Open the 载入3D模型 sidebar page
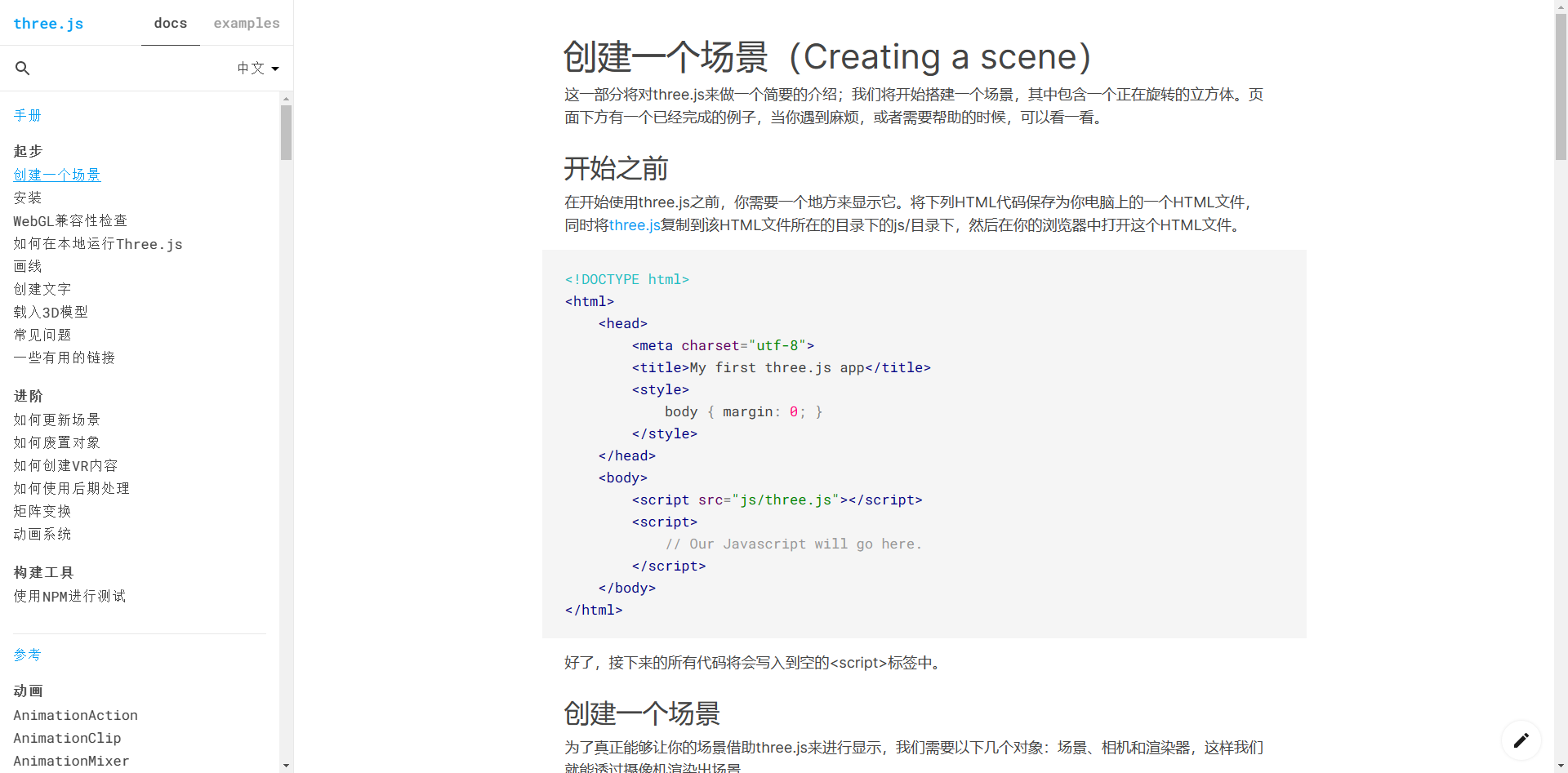 click(51, 312)
